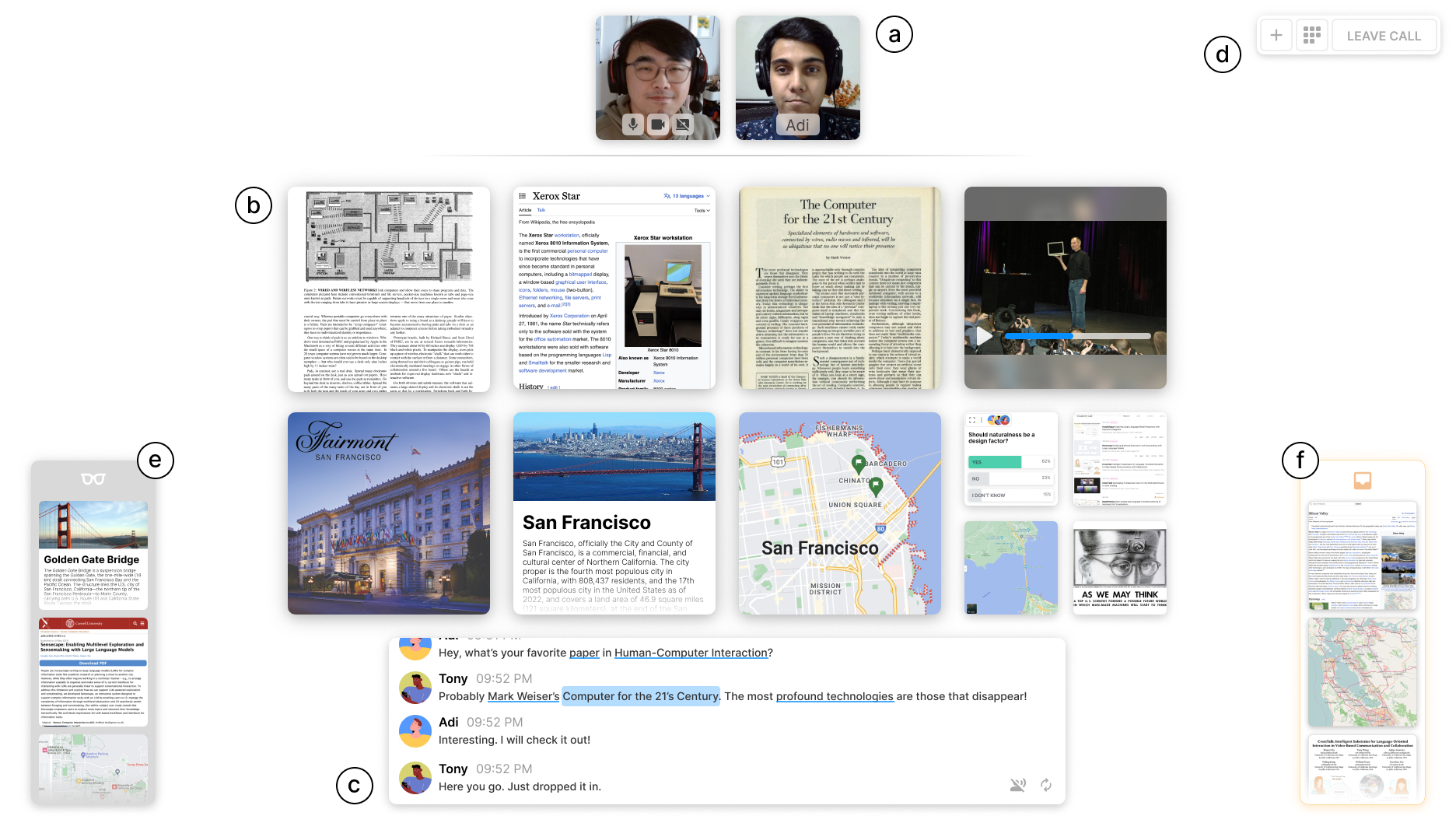
Task: Play the presentation video
Action: (984, 336)
